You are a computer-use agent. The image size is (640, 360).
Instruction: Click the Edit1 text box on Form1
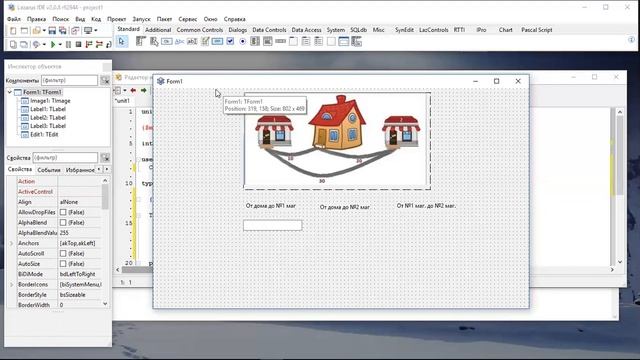point(273,225)
